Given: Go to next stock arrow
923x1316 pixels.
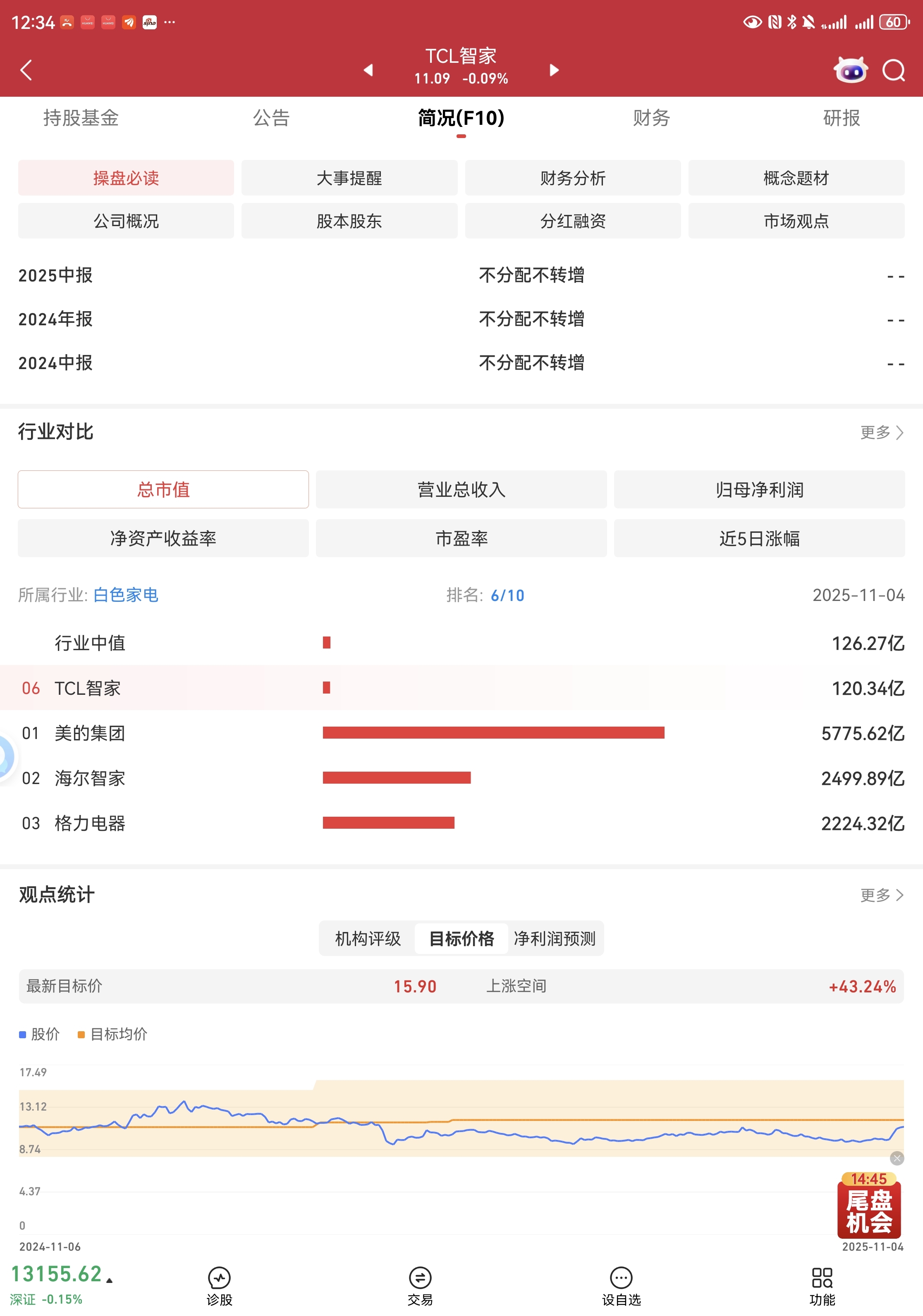Looking at the screenshot, I should click(554, 70).
